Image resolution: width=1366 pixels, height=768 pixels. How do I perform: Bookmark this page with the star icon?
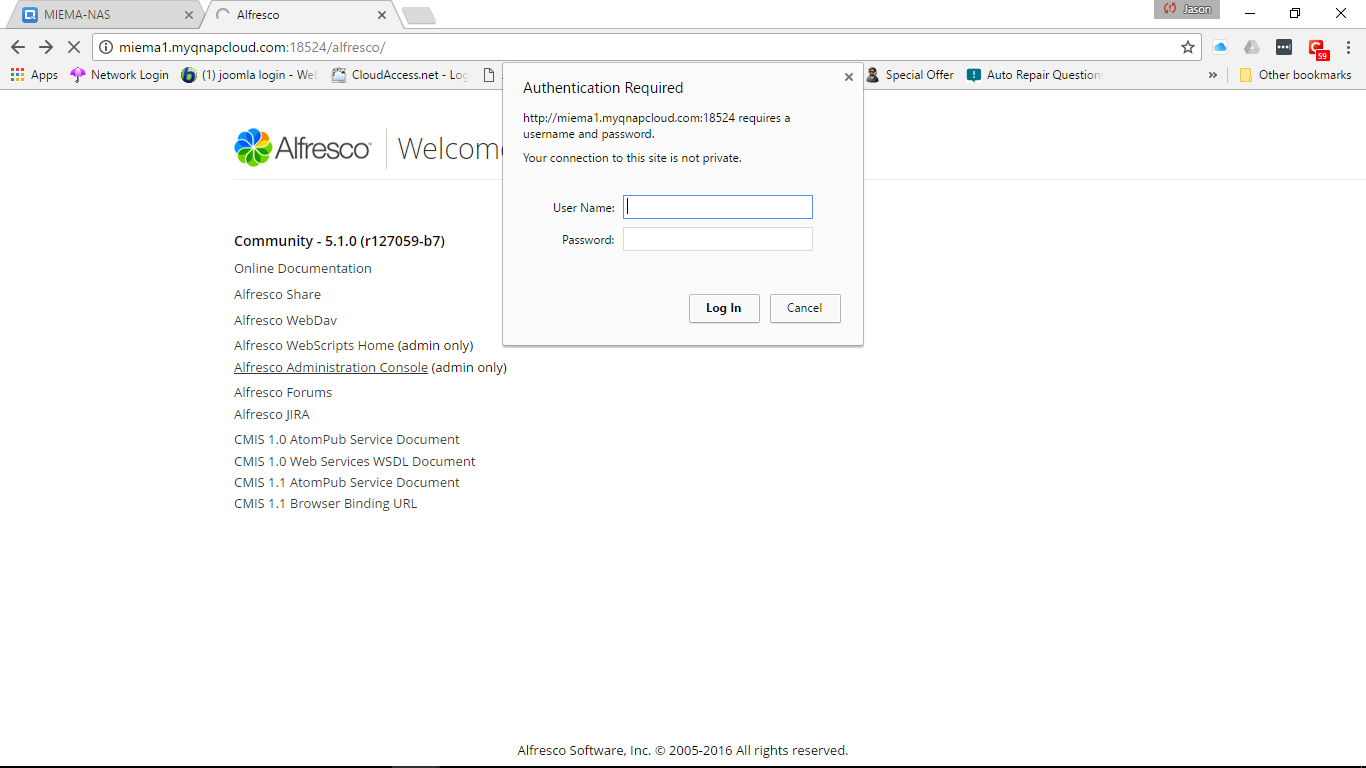pyautogui.click(x=1188, y=47)
